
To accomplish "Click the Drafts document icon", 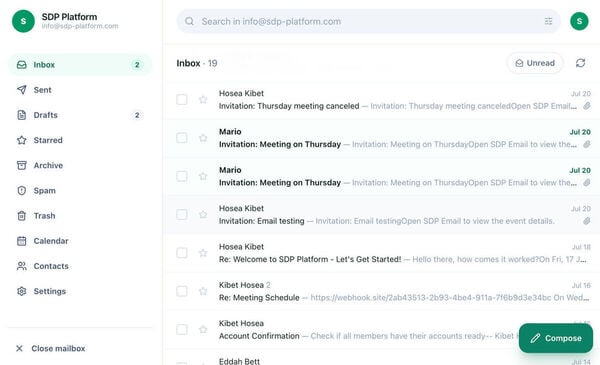I will 22,115.
